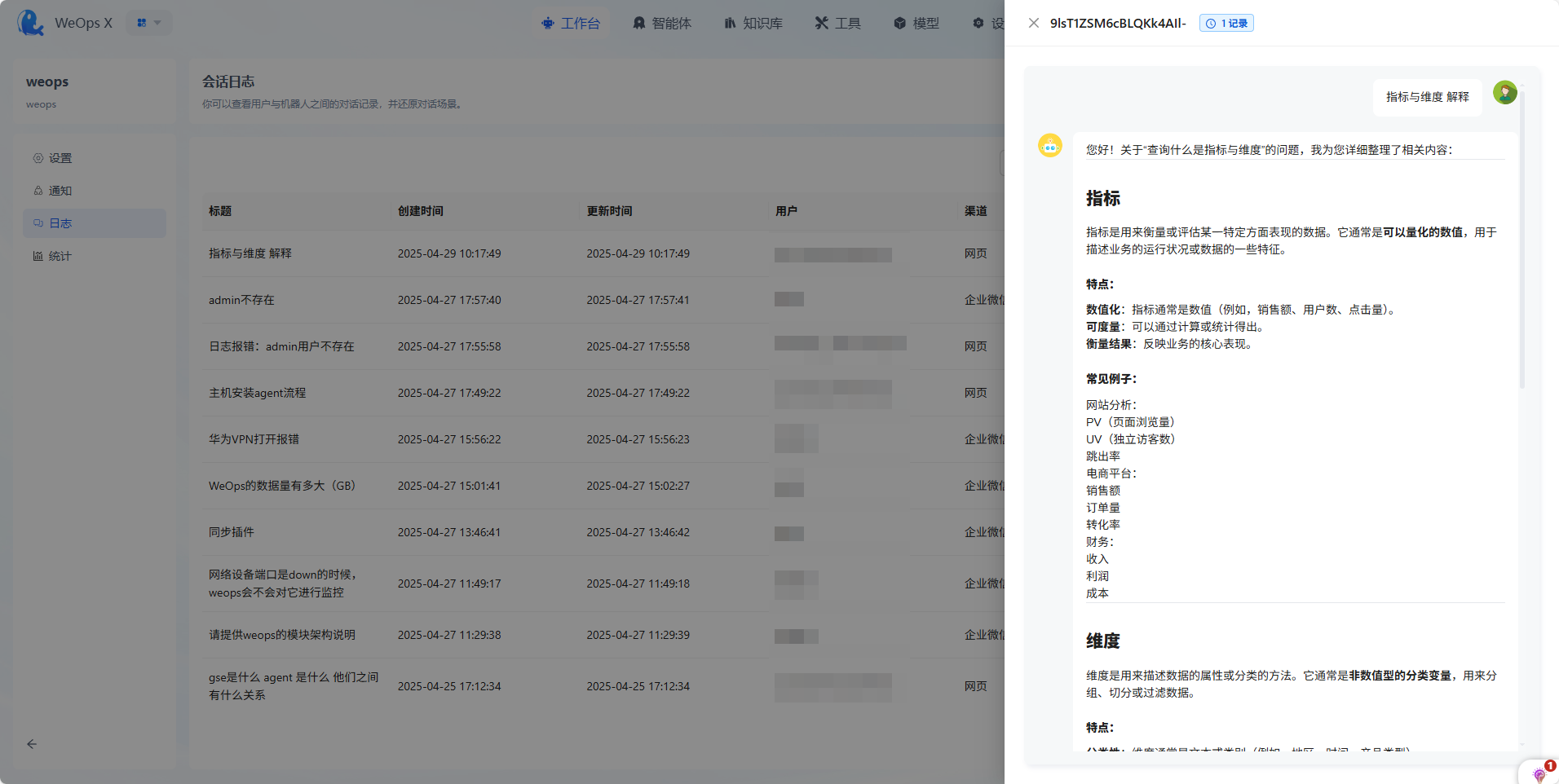The height and width of the screenshot is (784, 1559).
Task: Click the back arrow at sidebar bottom
Action: [32, 744]
